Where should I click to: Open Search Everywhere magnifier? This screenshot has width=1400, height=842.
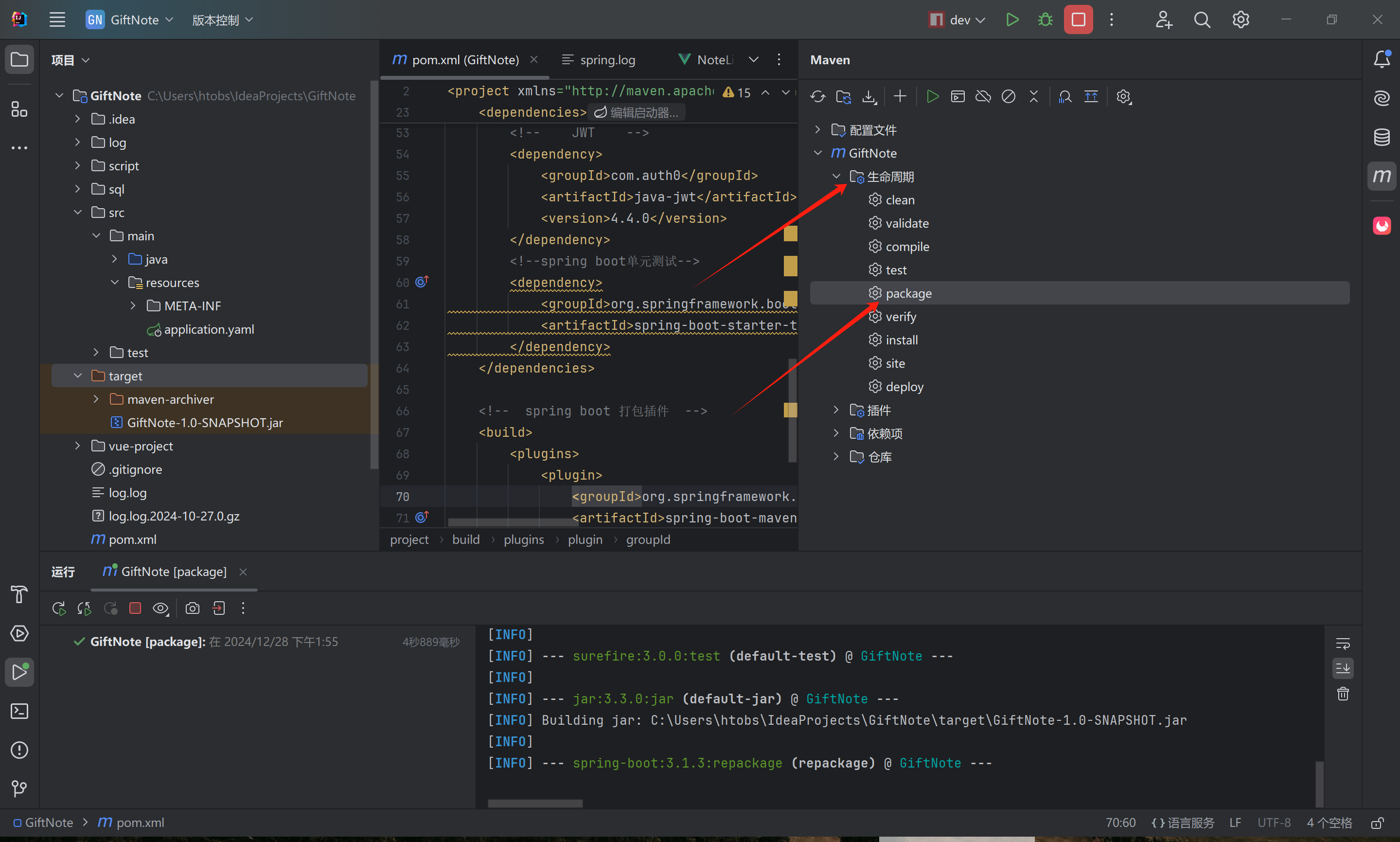pyautogui.click(x=1202, y=20)
